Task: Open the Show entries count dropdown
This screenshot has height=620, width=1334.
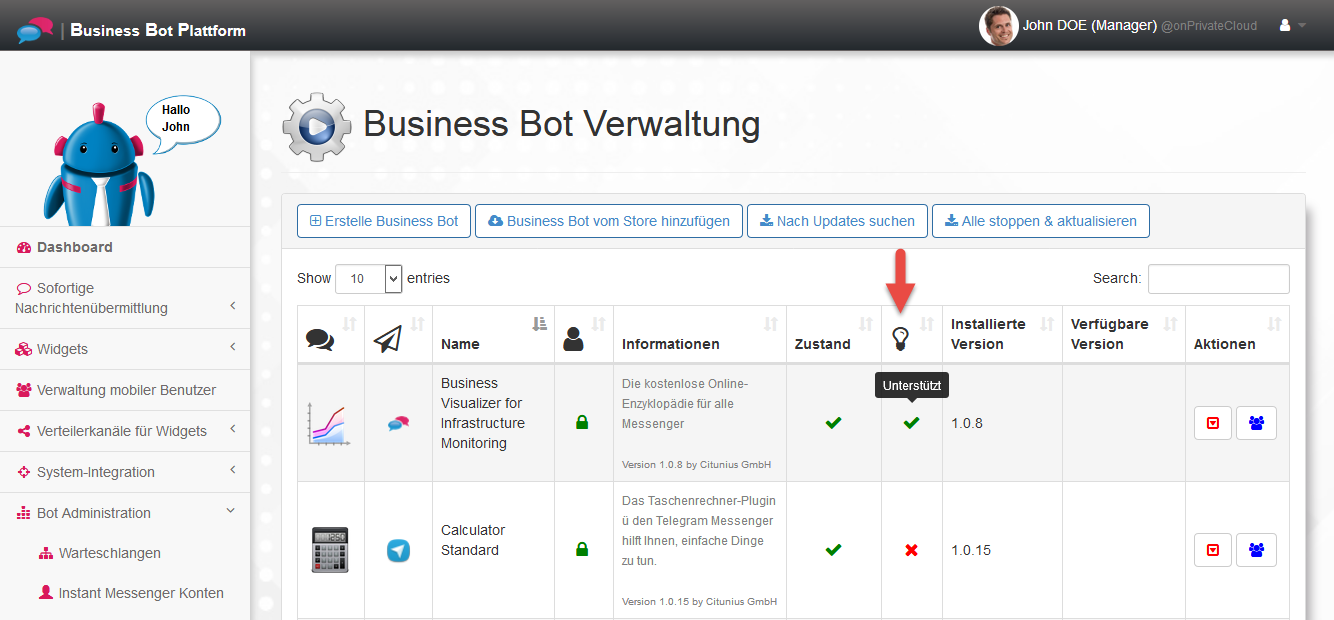Action: 368,279
